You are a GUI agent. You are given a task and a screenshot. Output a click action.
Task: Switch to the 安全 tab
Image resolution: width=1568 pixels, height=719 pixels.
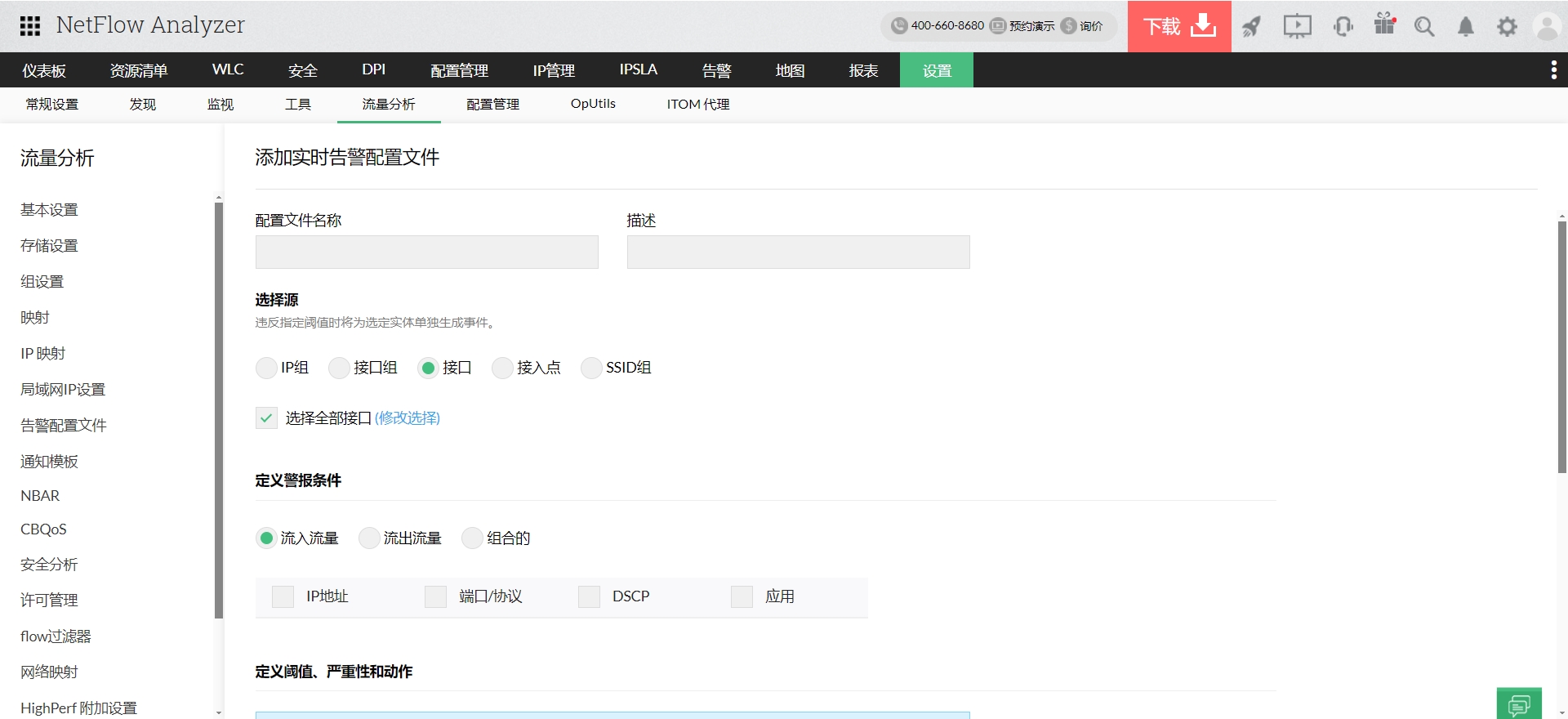[x=302, y=70]
